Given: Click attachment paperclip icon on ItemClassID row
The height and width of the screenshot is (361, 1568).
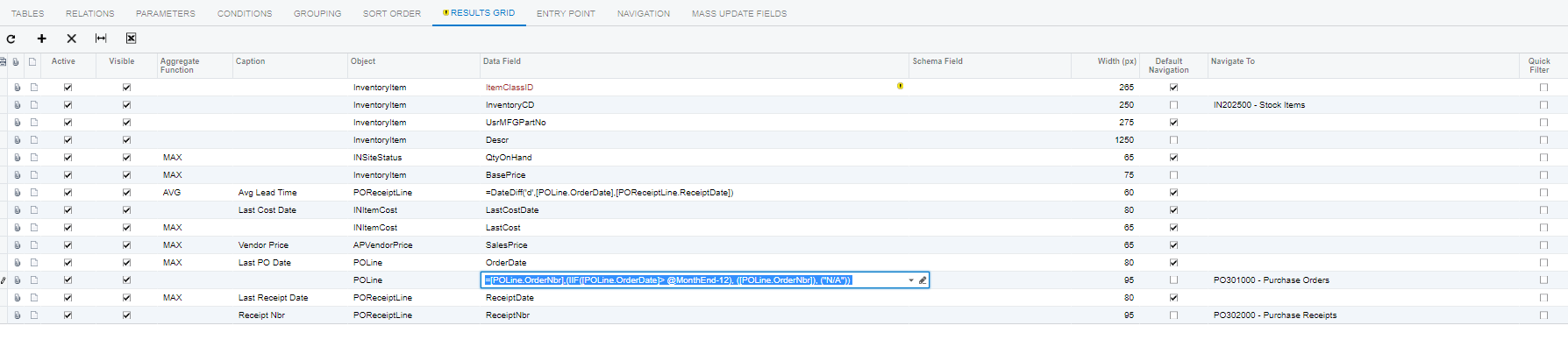Looking at the screenshot, I should point(17,88).
